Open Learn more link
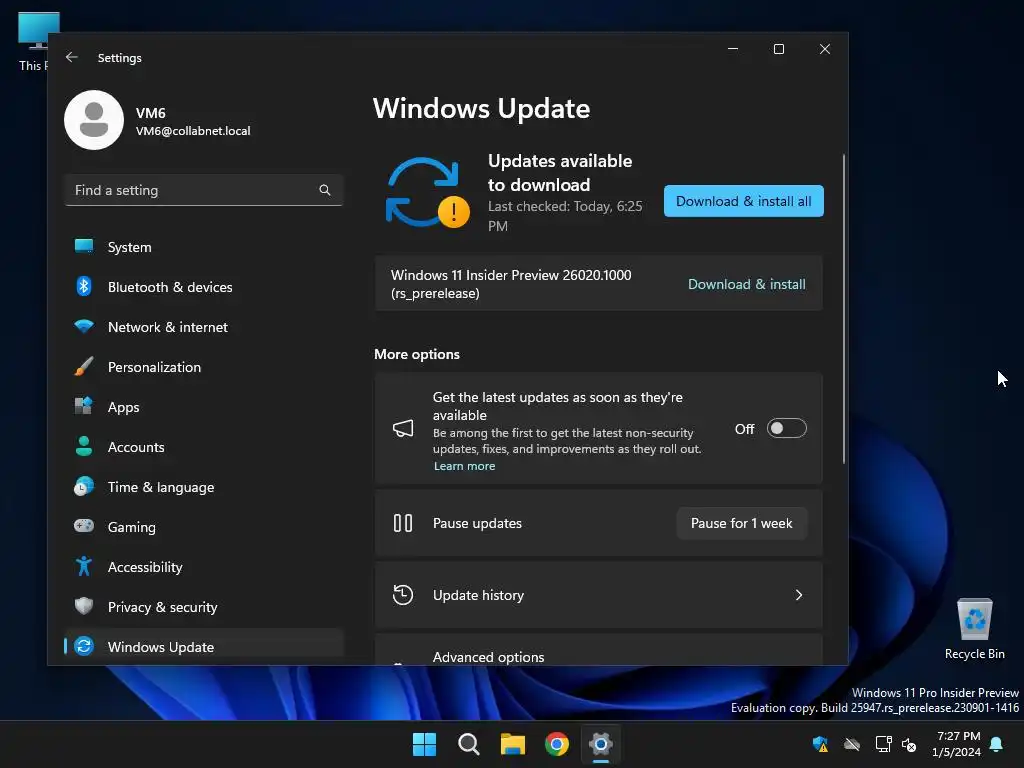The height and width of the screenshot is (768, 1024). [x=464, y=466]
